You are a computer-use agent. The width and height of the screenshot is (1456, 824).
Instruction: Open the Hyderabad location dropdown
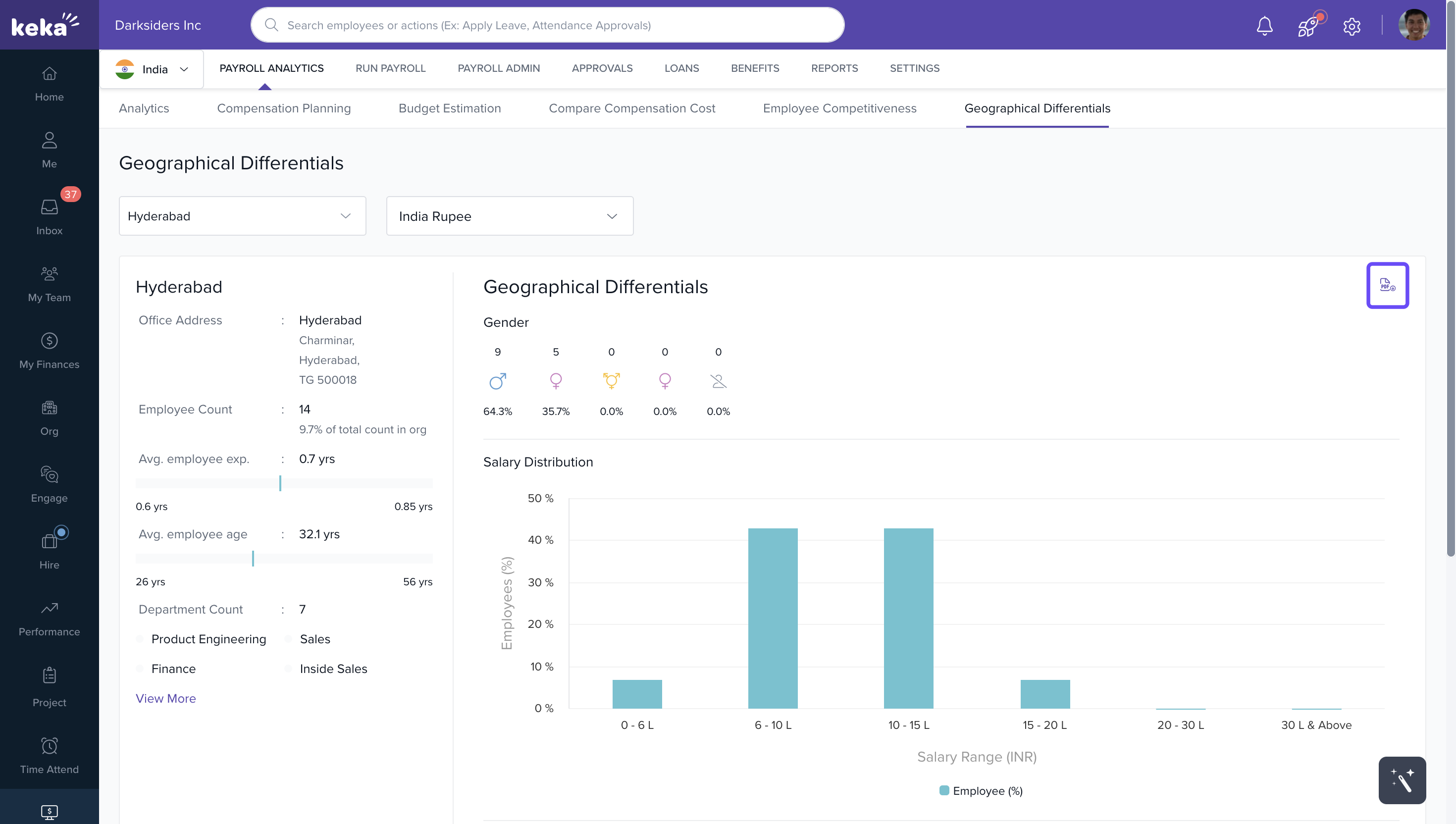[x=242, y=215]
